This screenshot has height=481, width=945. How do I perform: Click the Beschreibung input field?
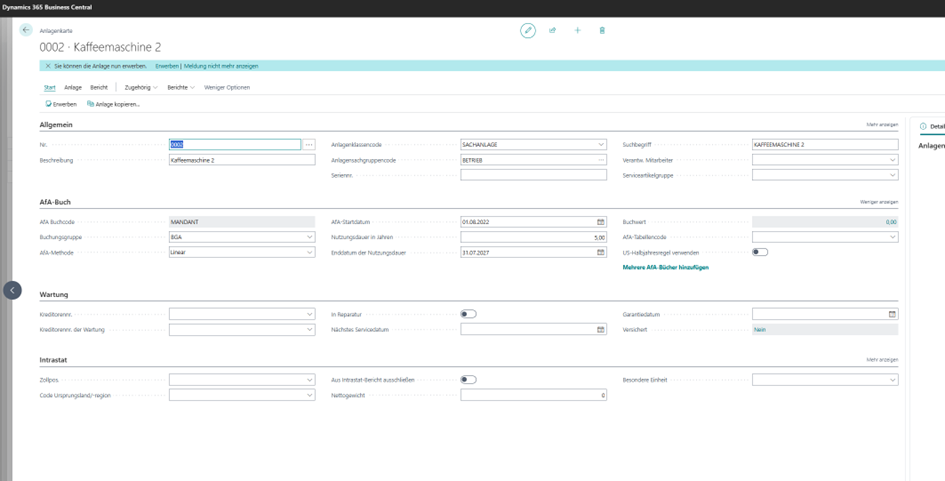[241, 160]
